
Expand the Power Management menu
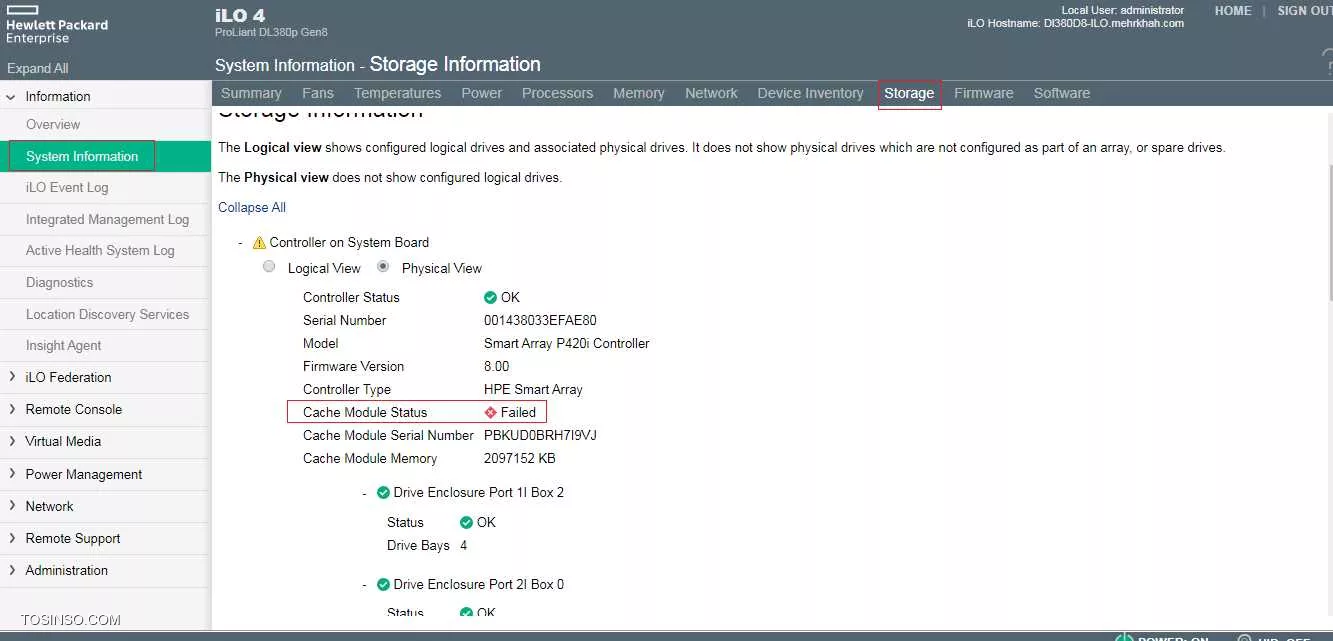[12, 474]
